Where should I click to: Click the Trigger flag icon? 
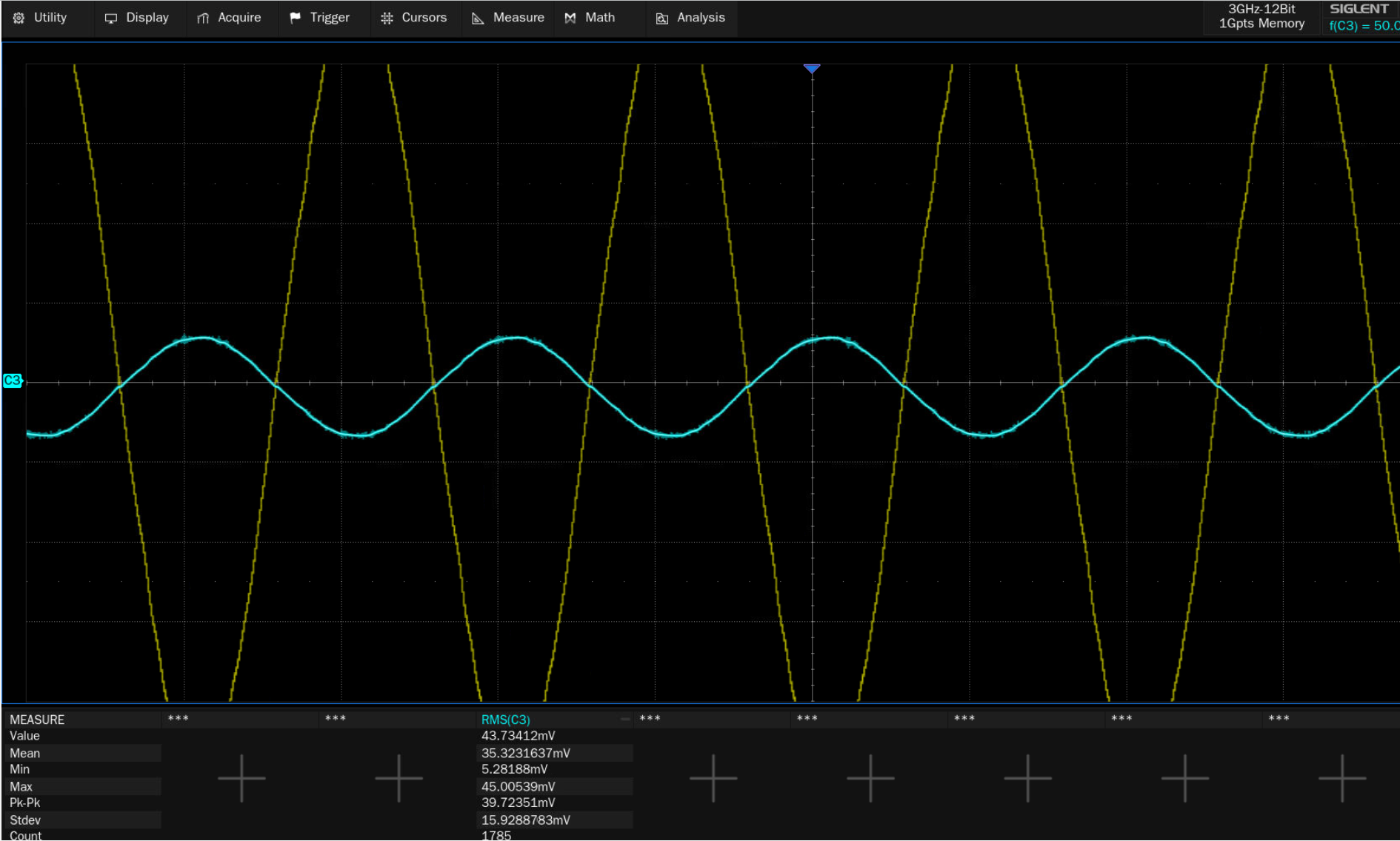click(295, 18)
